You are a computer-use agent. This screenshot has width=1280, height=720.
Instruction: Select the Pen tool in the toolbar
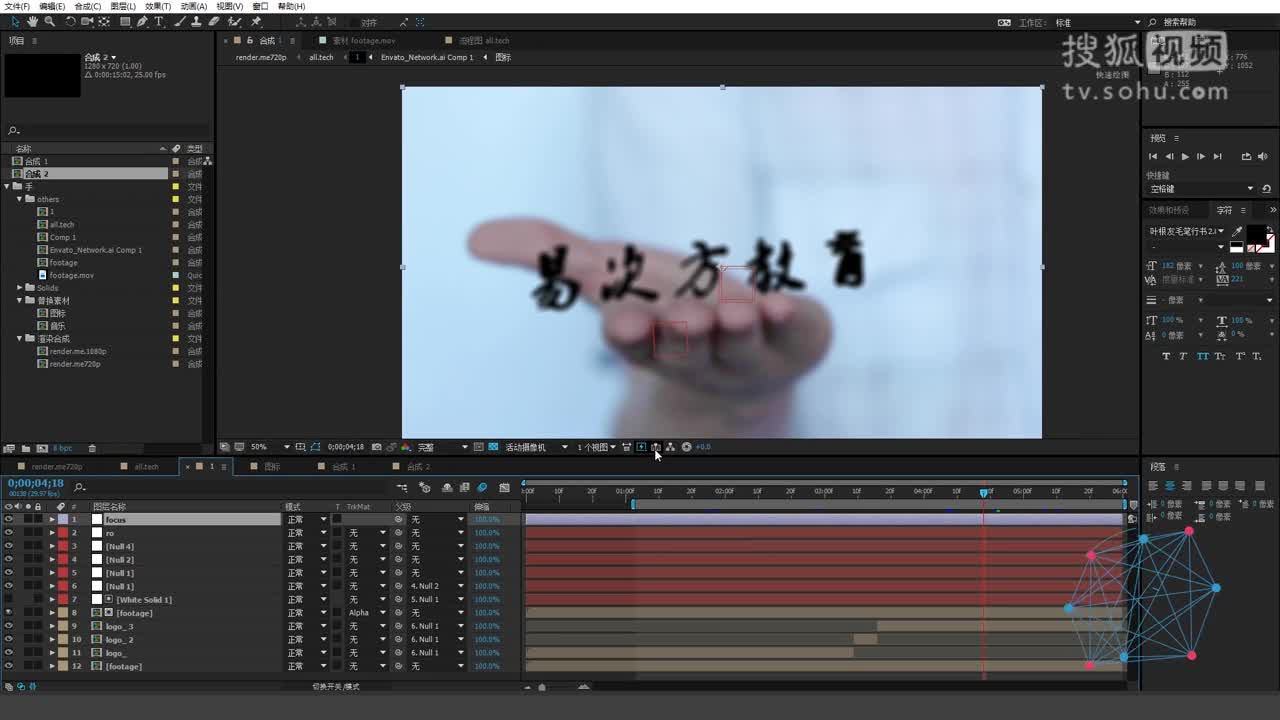[141, 22]
